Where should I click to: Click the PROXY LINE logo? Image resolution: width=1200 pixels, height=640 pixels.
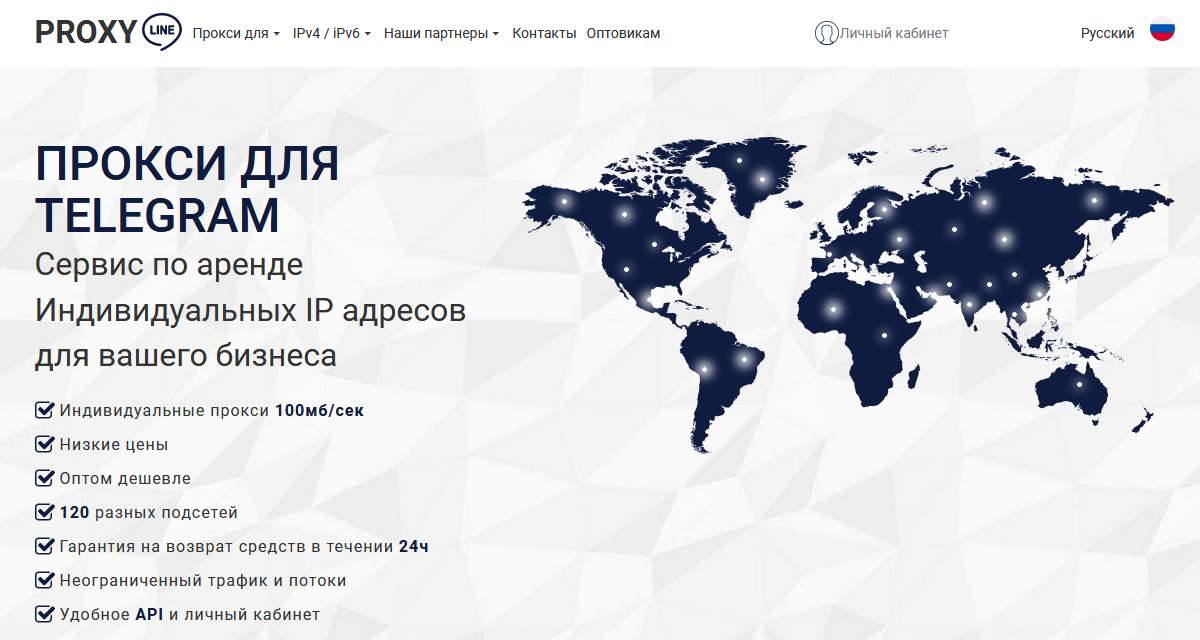(108, 32)
